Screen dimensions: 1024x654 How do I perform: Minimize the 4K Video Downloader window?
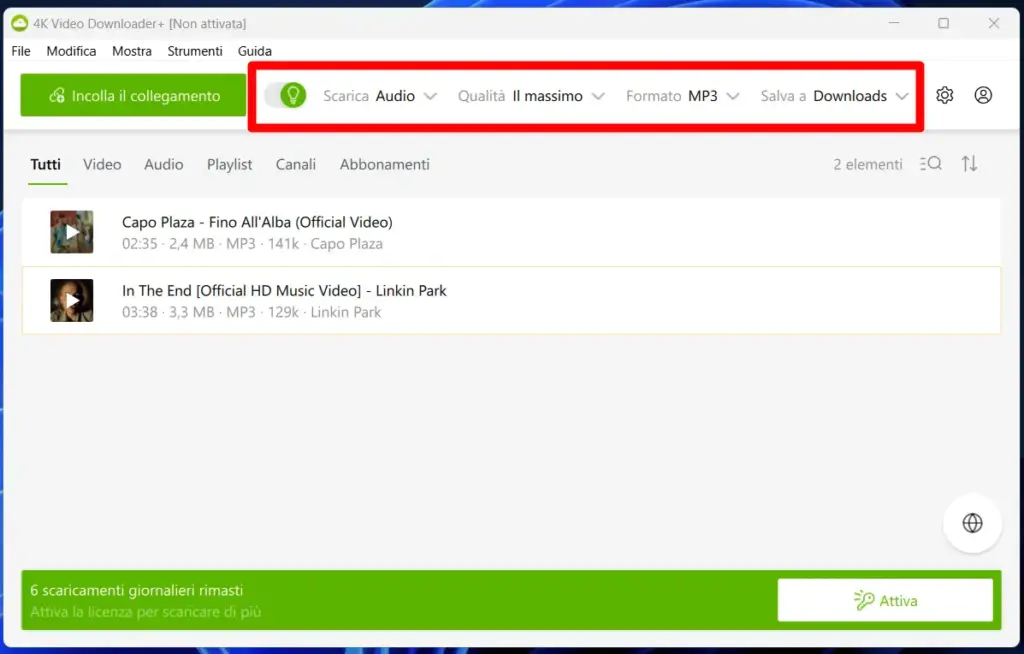(894, 23)
